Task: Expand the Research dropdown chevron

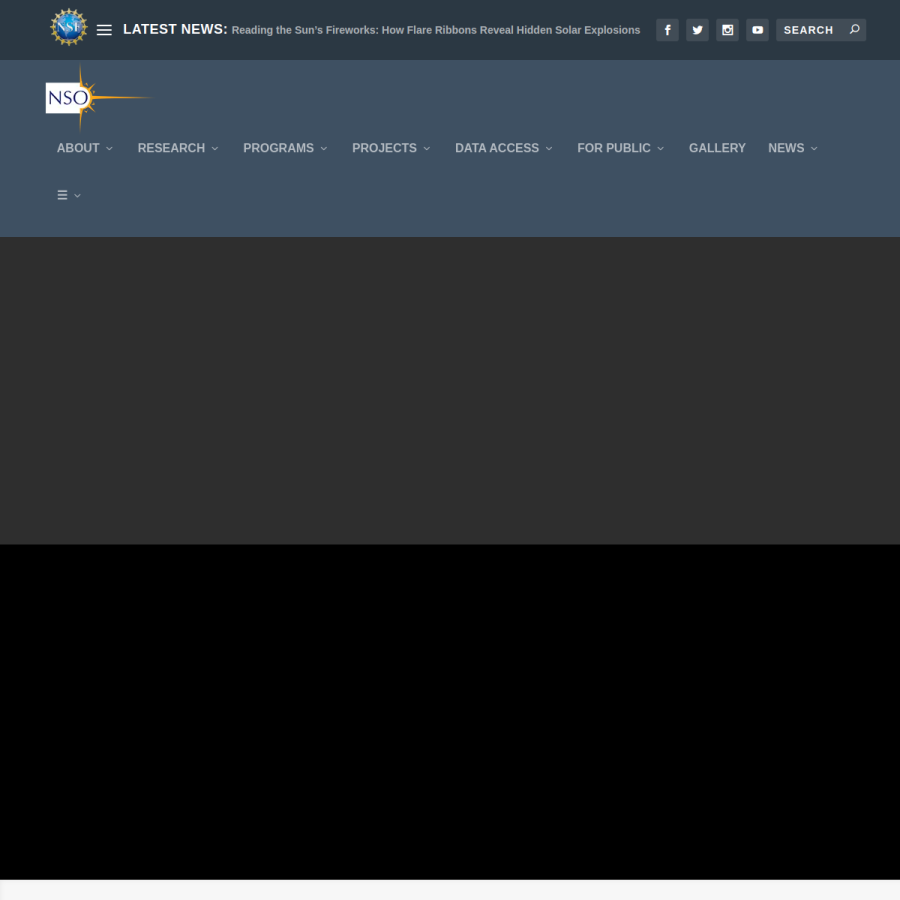Action: [x=215, y=149]
